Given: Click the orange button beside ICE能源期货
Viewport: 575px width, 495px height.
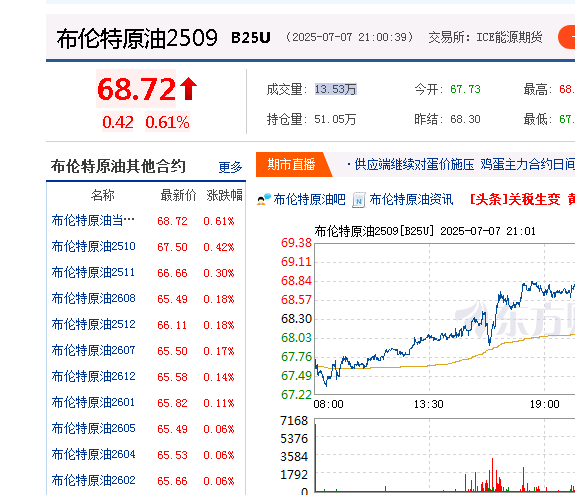Looking at the screenshot, I should click(567, 37).
